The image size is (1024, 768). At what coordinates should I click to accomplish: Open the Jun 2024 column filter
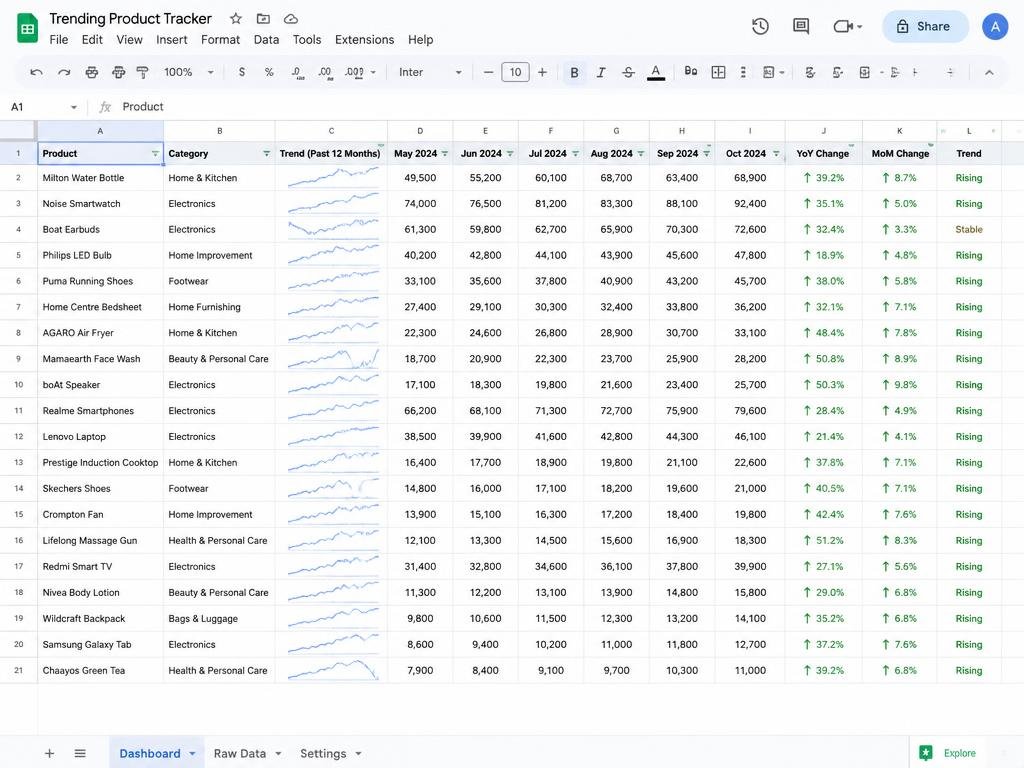[510, 153]
